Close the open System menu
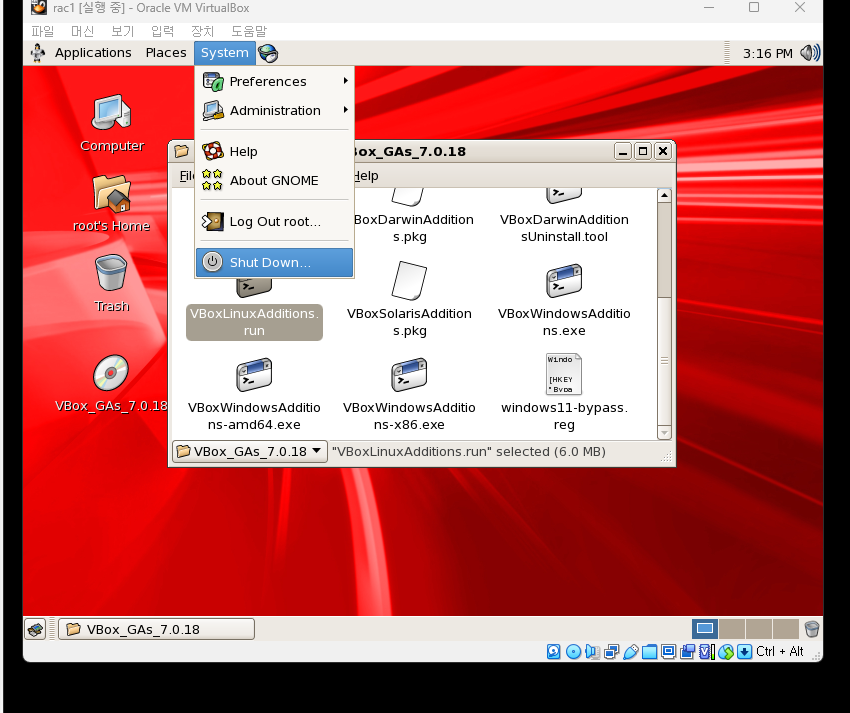850x713 pixels. coord(224,53)
